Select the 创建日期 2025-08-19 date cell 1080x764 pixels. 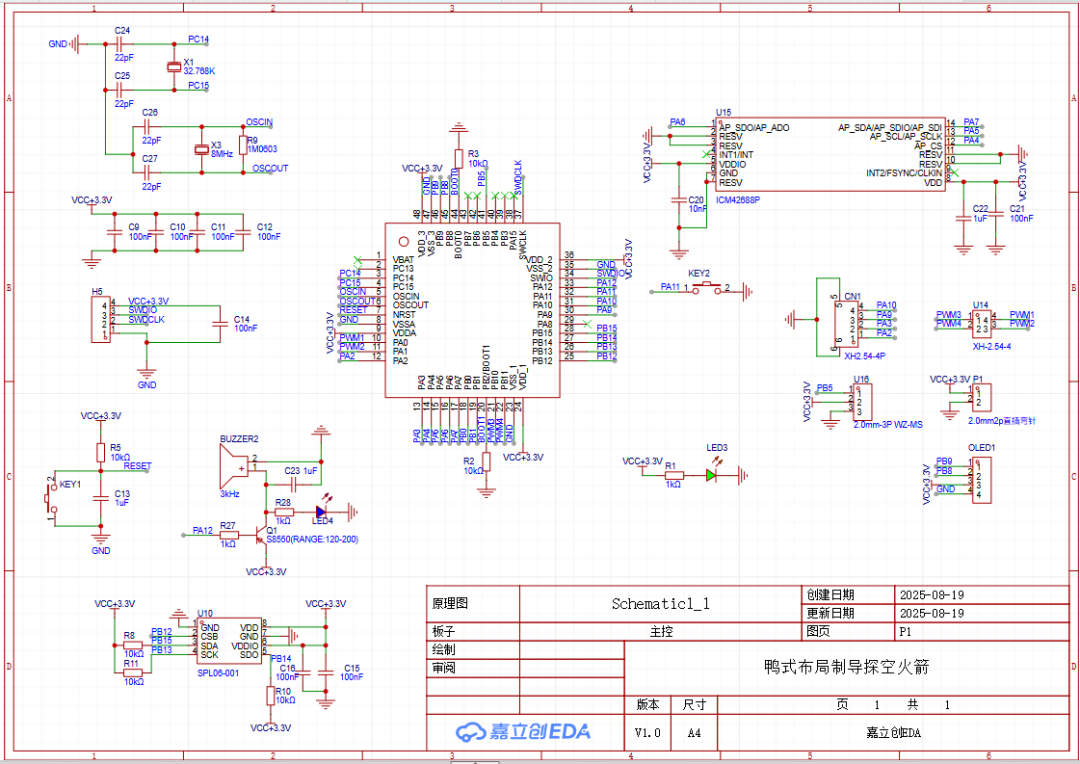[930, 594]
